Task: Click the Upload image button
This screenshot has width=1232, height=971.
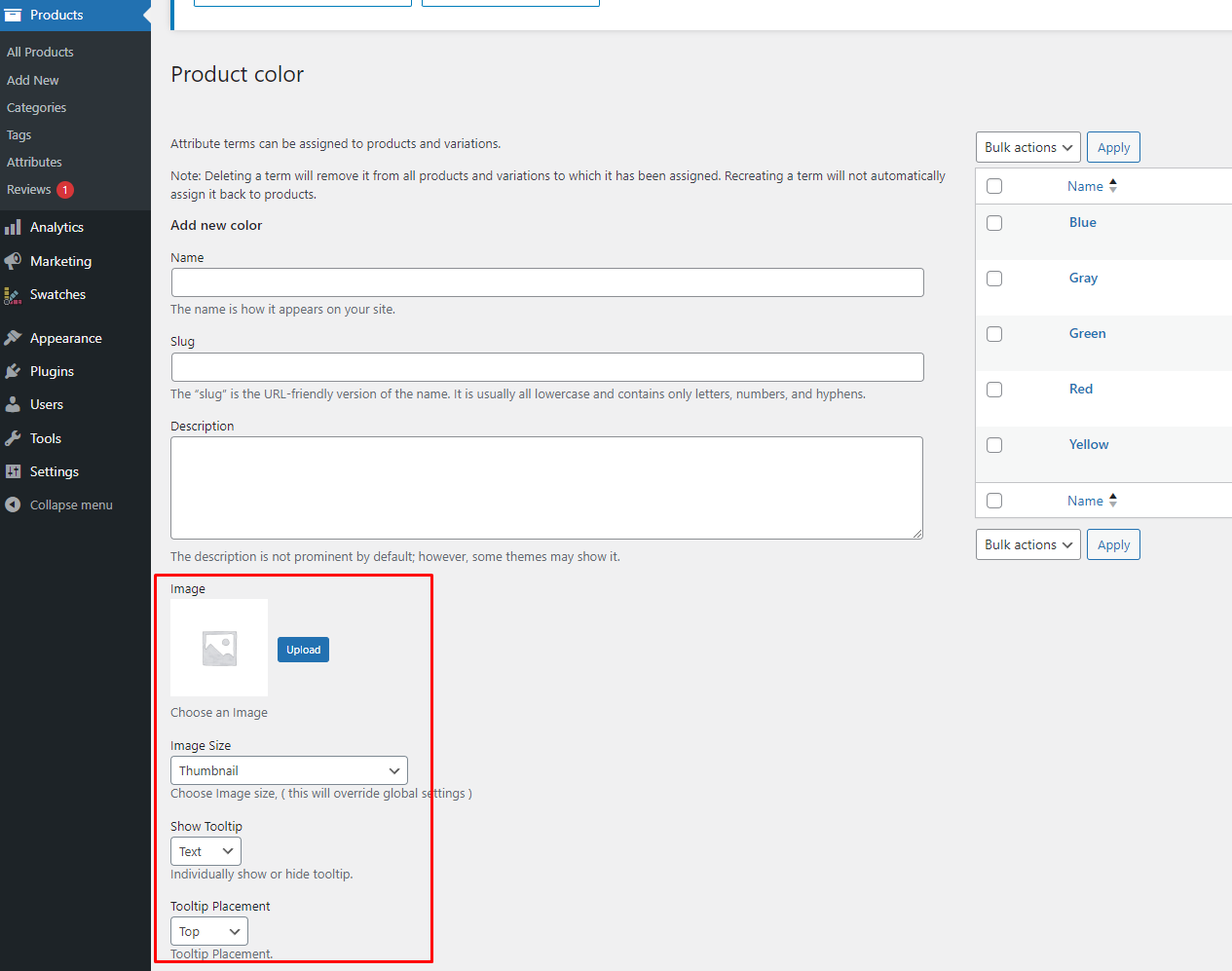Action: pos(303,650)
